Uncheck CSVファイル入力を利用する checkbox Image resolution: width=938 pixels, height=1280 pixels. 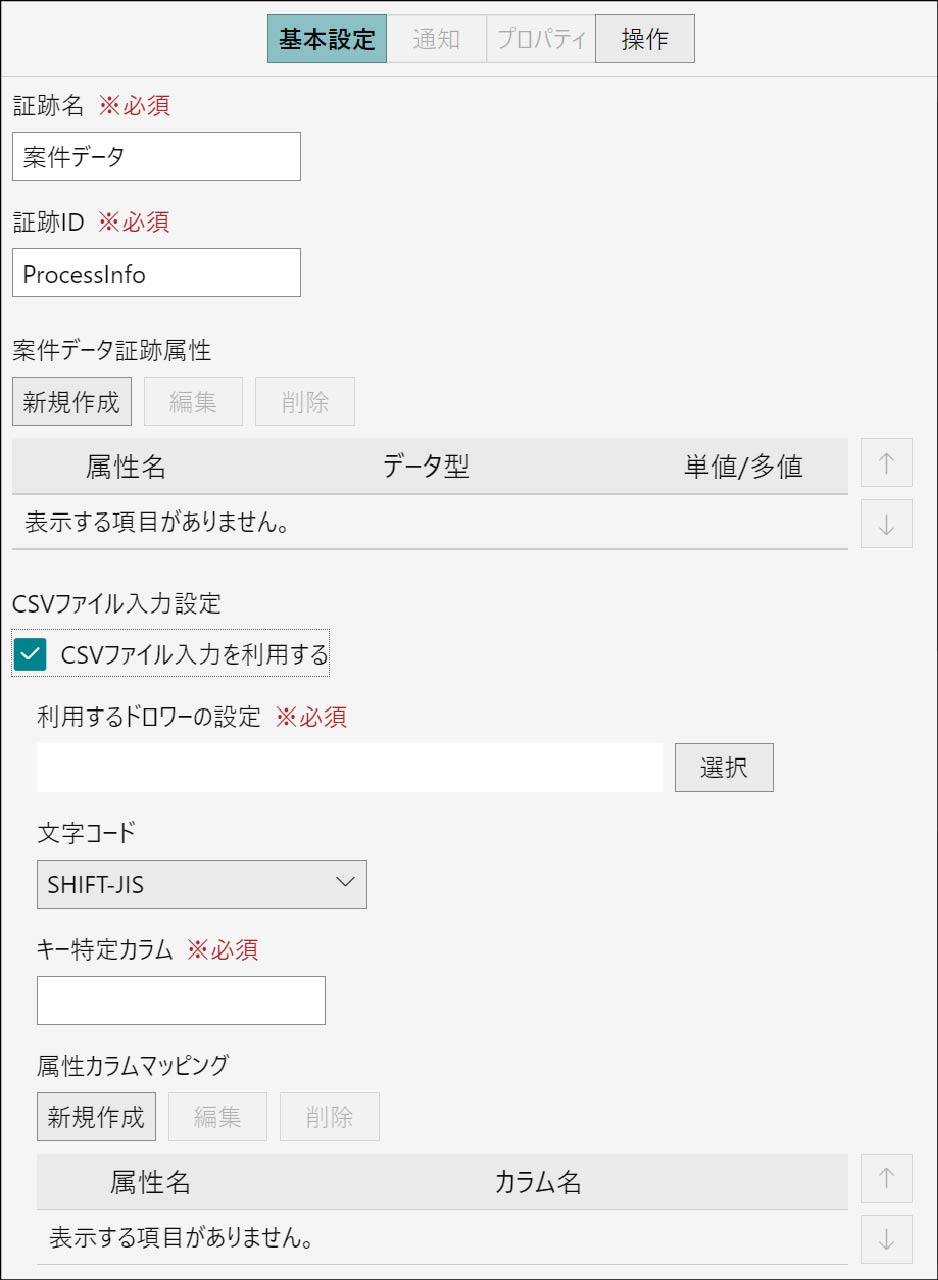pos(31,655)
